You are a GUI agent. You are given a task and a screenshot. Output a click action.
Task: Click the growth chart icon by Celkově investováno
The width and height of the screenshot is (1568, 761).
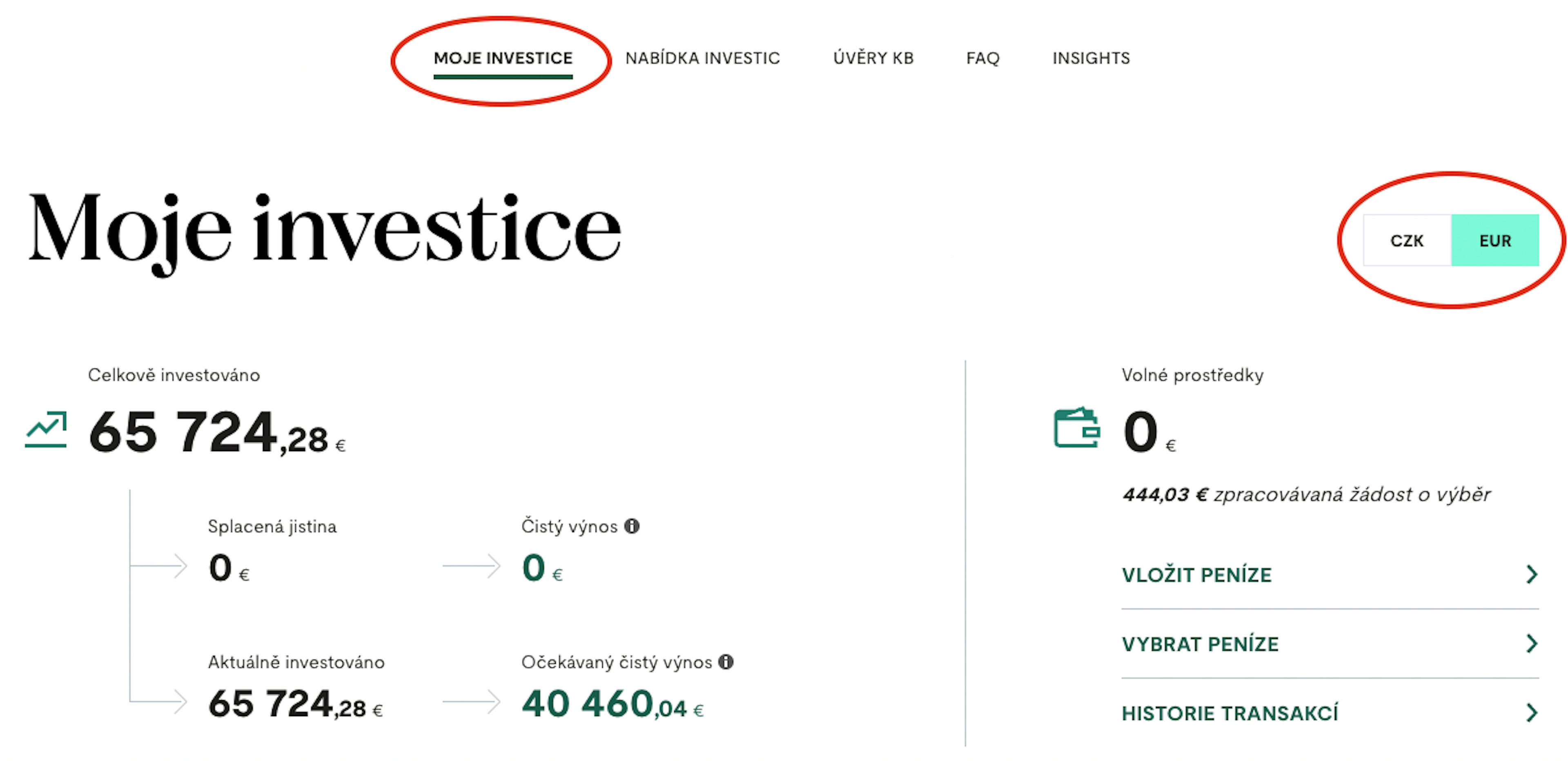46,430
